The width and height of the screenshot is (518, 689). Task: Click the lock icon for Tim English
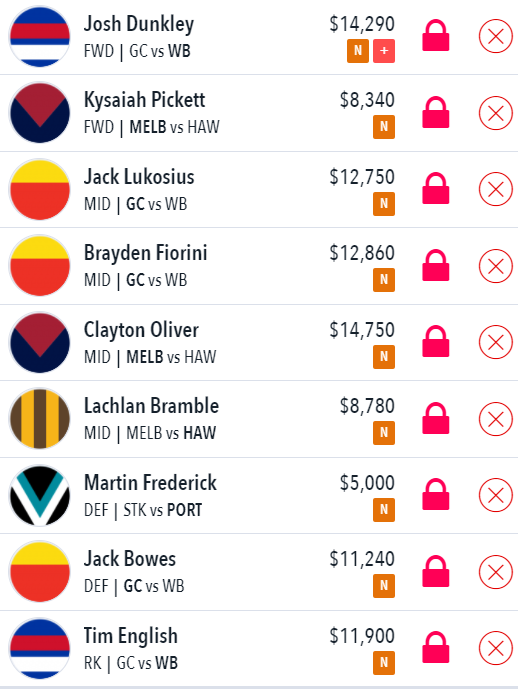435,647
